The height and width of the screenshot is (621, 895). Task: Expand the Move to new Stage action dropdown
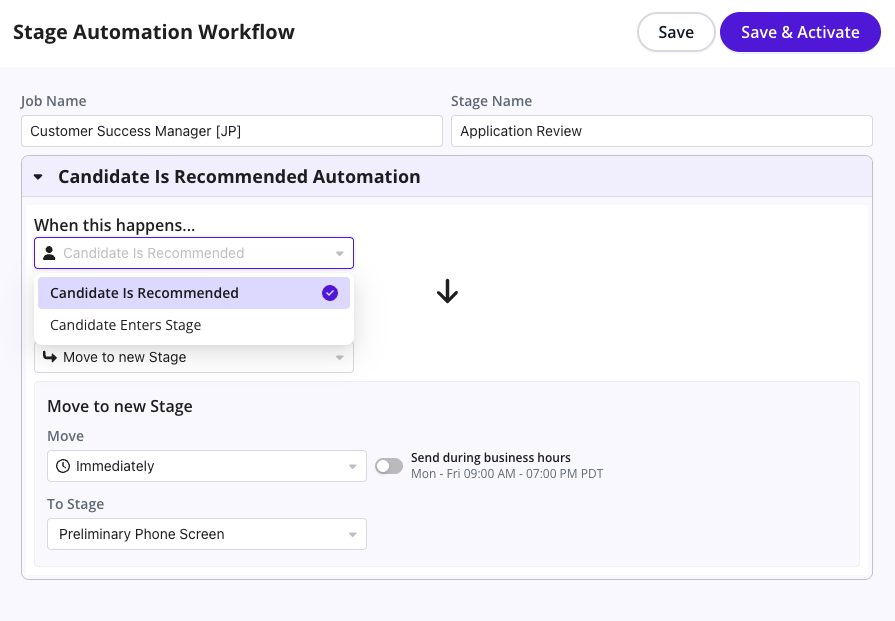(194, 357)
